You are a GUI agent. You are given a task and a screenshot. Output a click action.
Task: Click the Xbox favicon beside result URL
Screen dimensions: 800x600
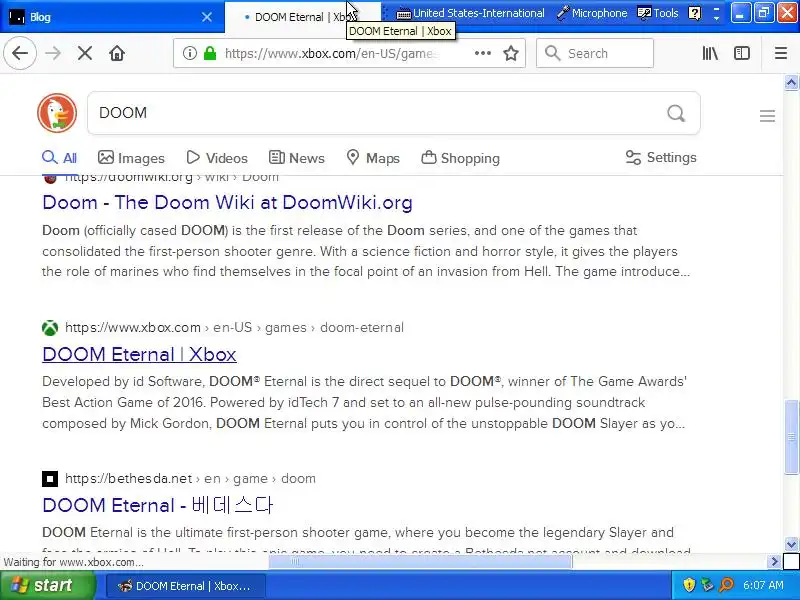click(x=50, y=328)
